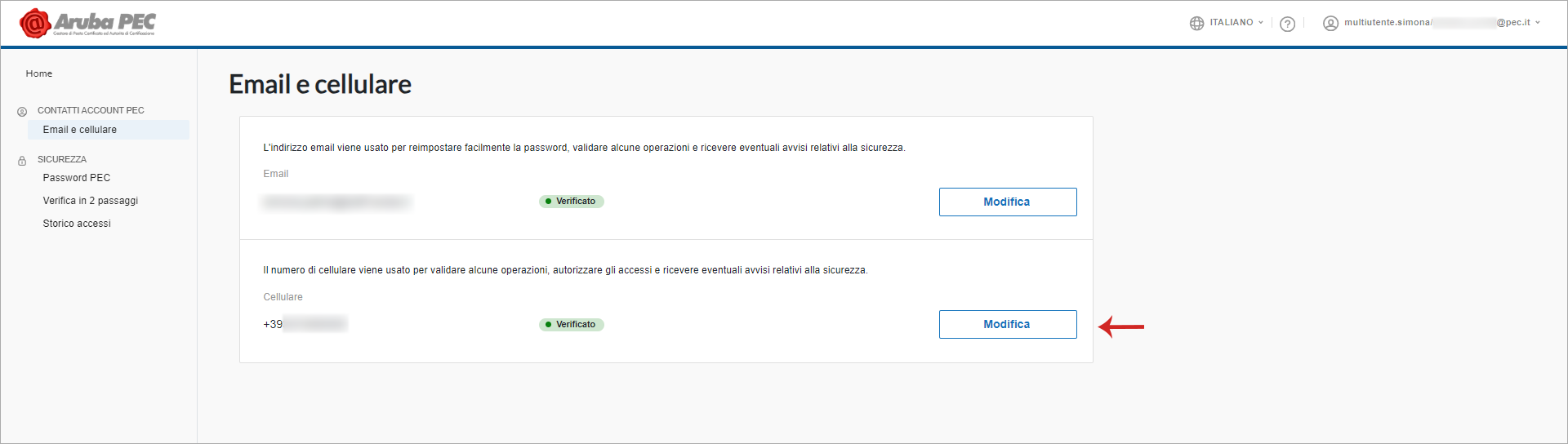Click the SICUREZZA section heading
This screenshot has height=444, width=1568.
[62, 159]
